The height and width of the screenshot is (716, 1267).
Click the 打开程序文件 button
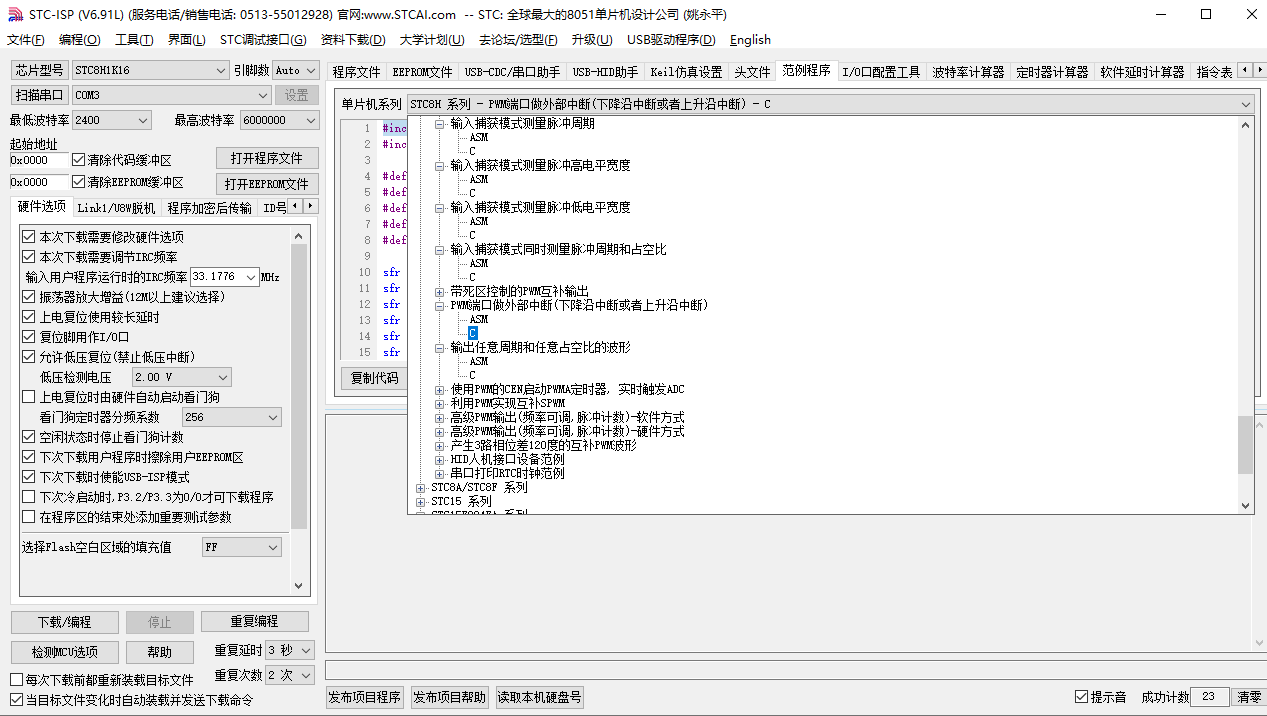tap(267, 158)
